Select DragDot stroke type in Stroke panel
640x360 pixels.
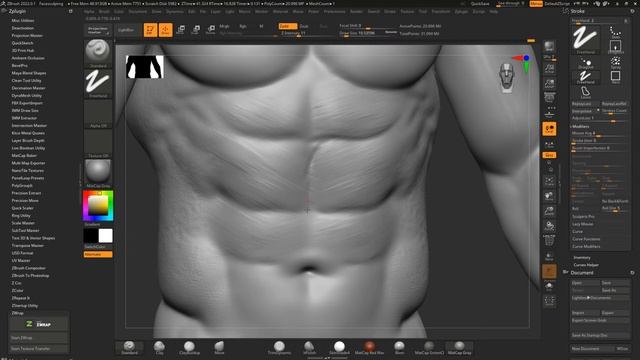coord(586,62)
